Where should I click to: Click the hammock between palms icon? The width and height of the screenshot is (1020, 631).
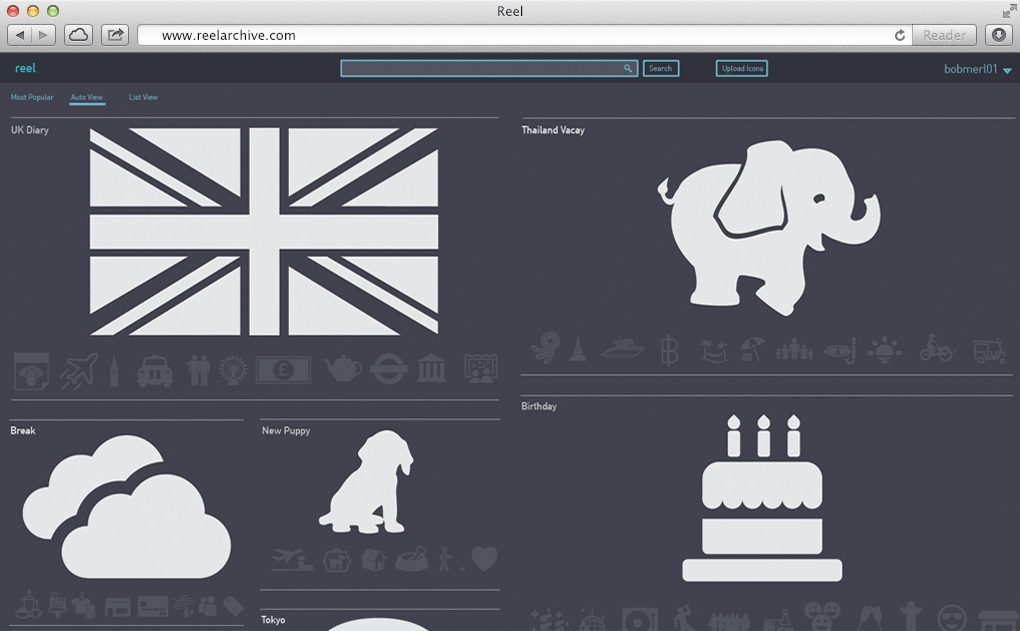coord(713,351)
